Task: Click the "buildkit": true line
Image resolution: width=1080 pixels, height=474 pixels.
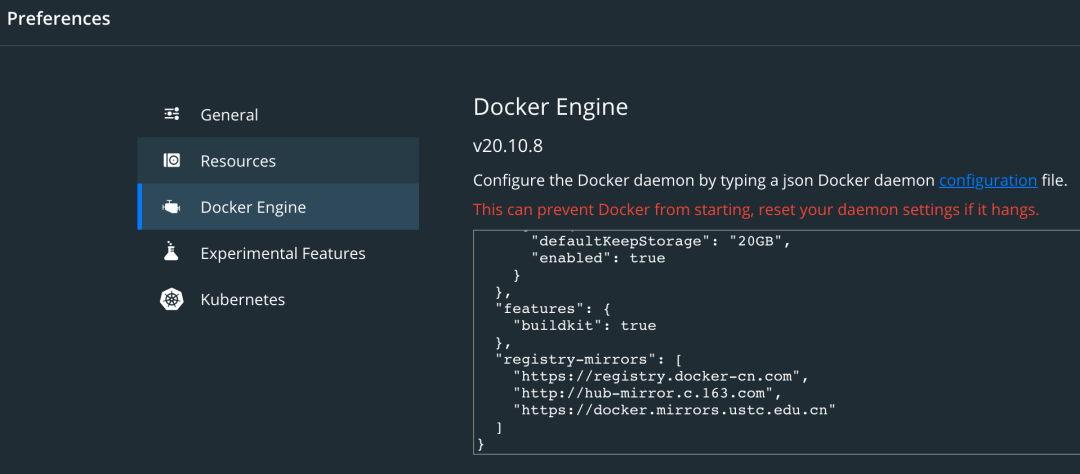Action: coord(585,326)
